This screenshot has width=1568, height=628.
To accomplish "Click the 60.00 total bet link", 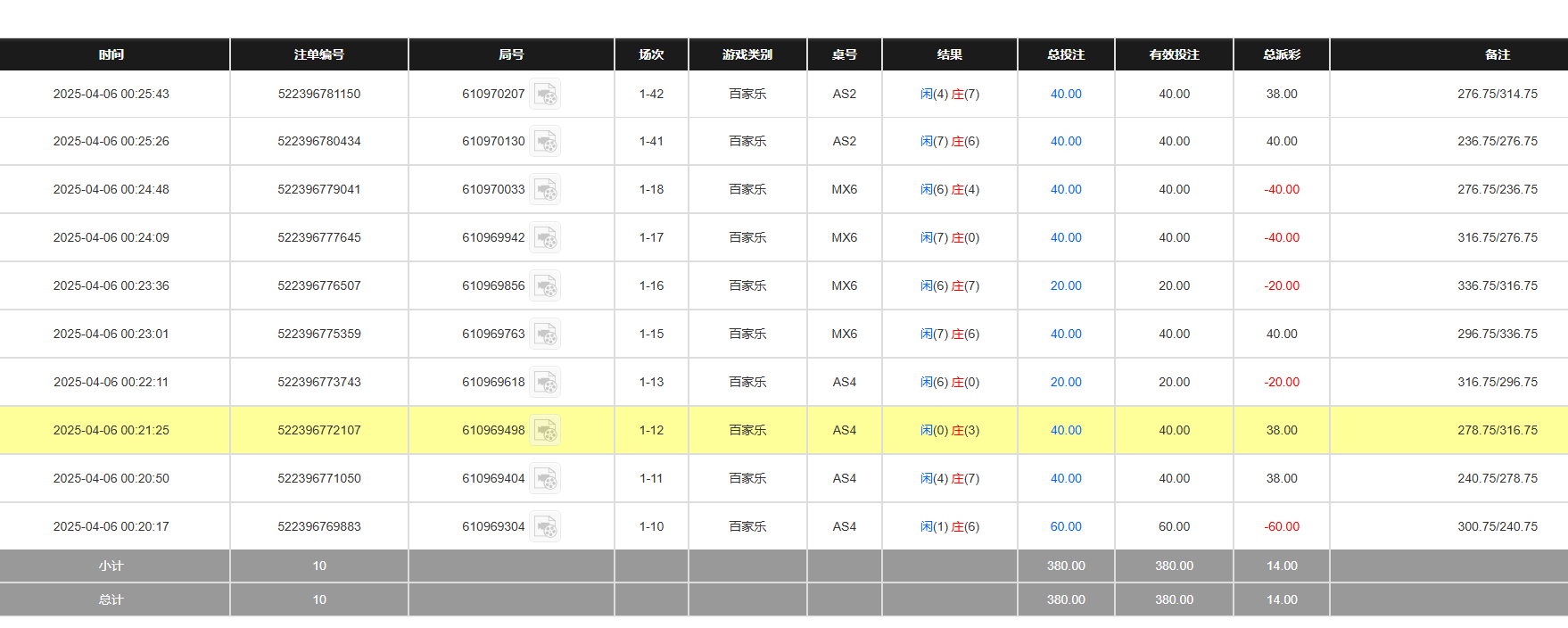I will [1065, 526].
